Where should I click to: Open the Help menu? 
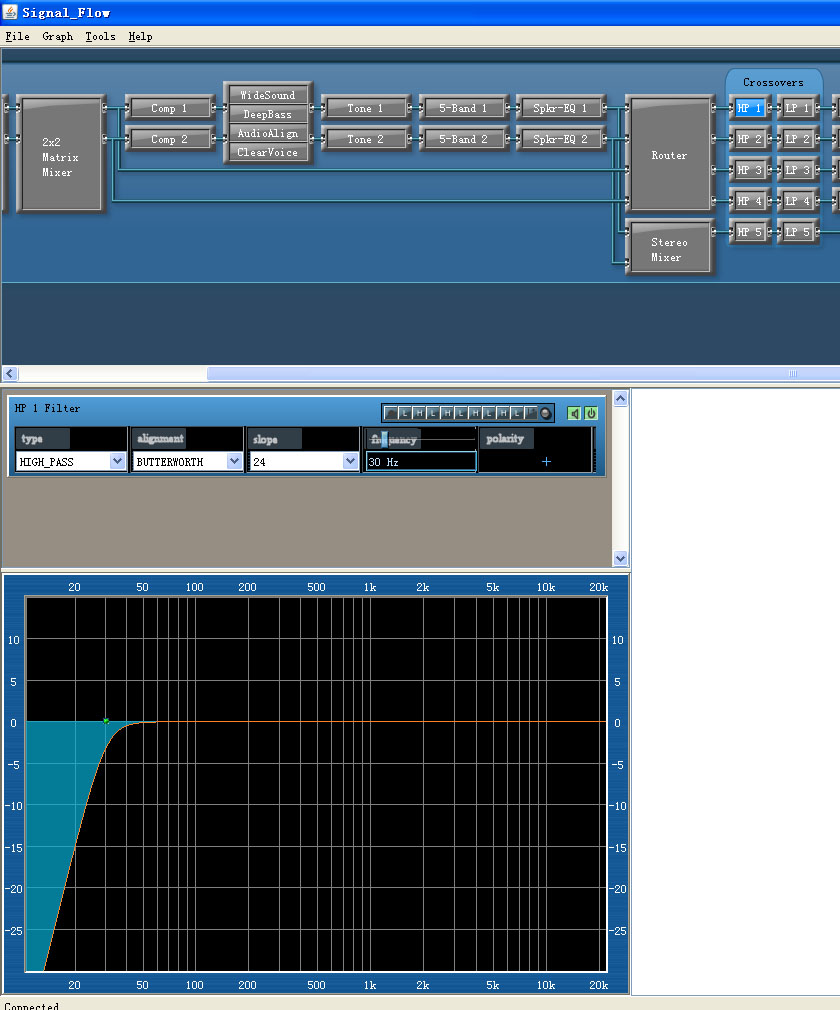[140, 36]
